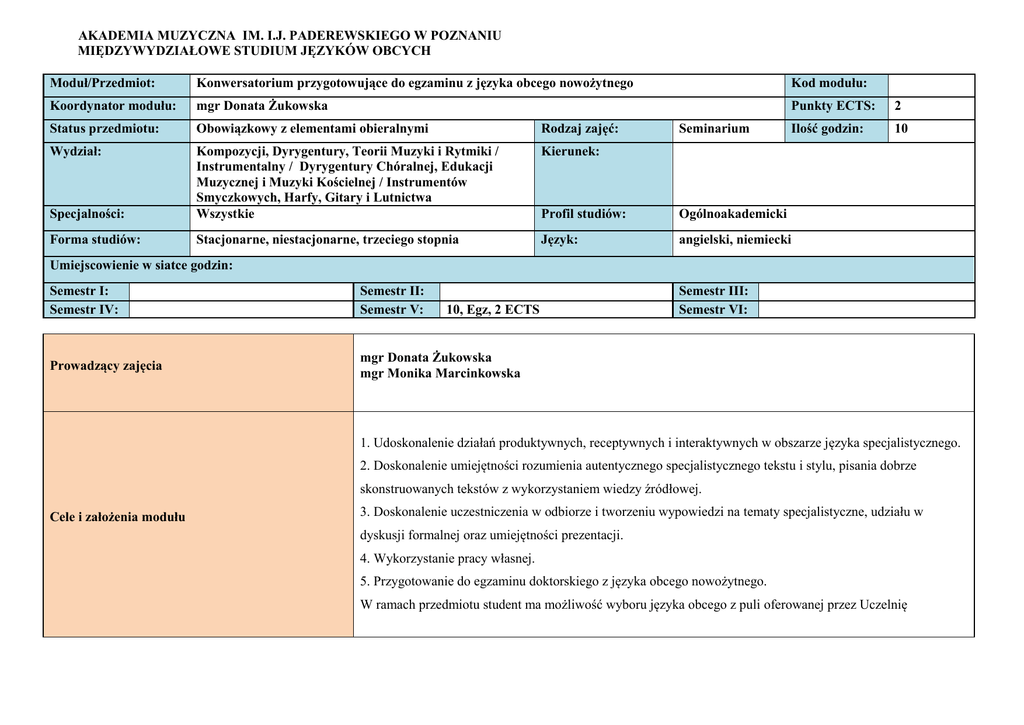Click the 'Akademia Muzyczna' header title line
This screenshot has width=1024, height=725.
click(289, 35)
